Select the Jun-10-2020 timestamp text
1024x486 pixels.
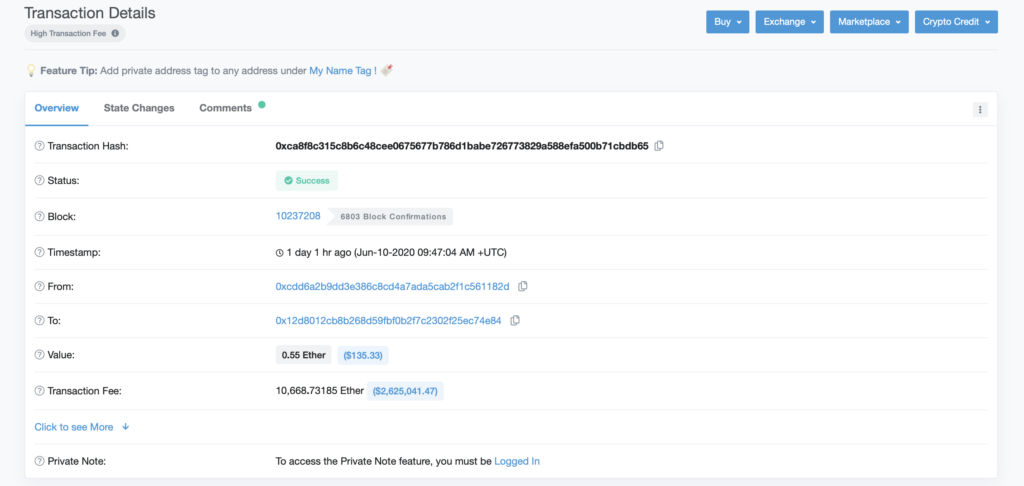click(x=430, y=252)
